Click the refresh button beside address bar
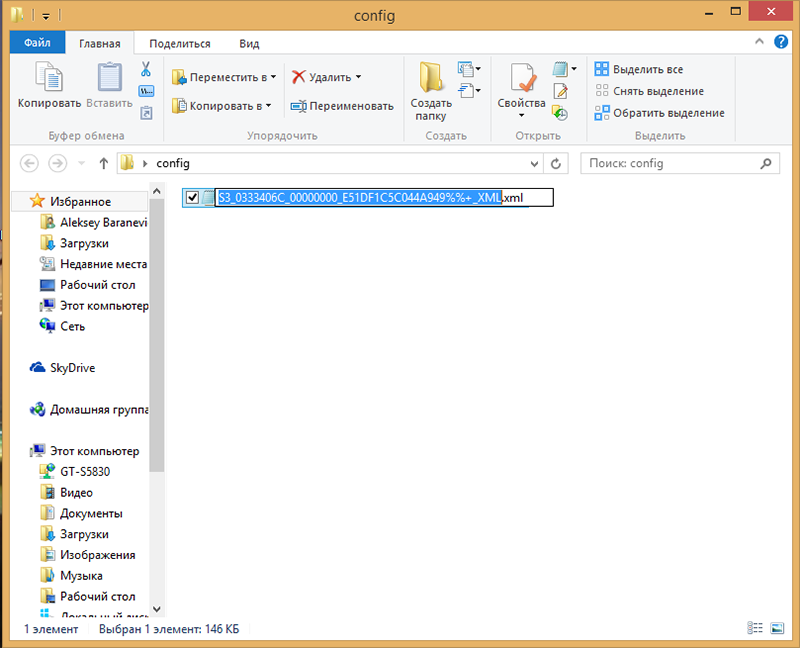Viewport: 800px width, 648px height. point(557,163)
